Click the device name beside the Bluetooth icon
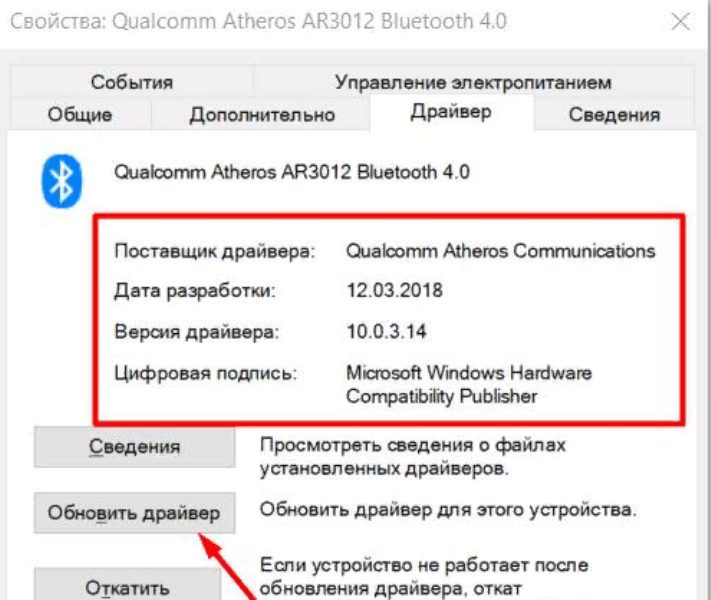This screenshot has height=600, width=711. pos(292,172)
